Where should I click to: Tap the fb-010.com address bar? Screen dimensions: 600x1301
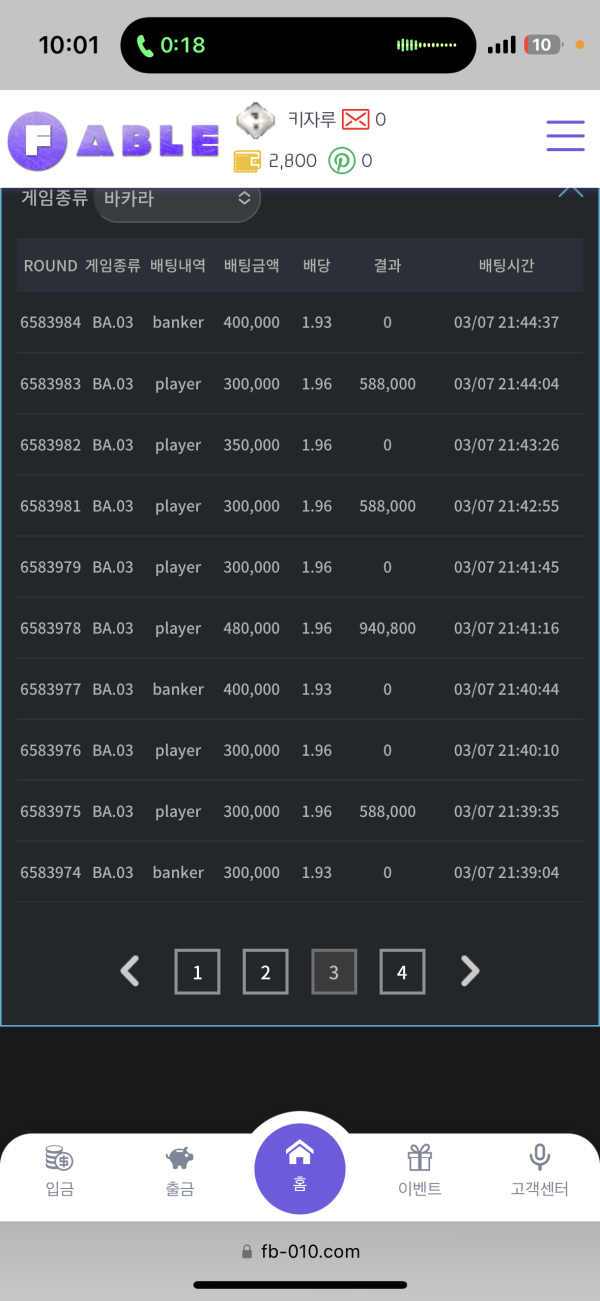[300, 1251]
